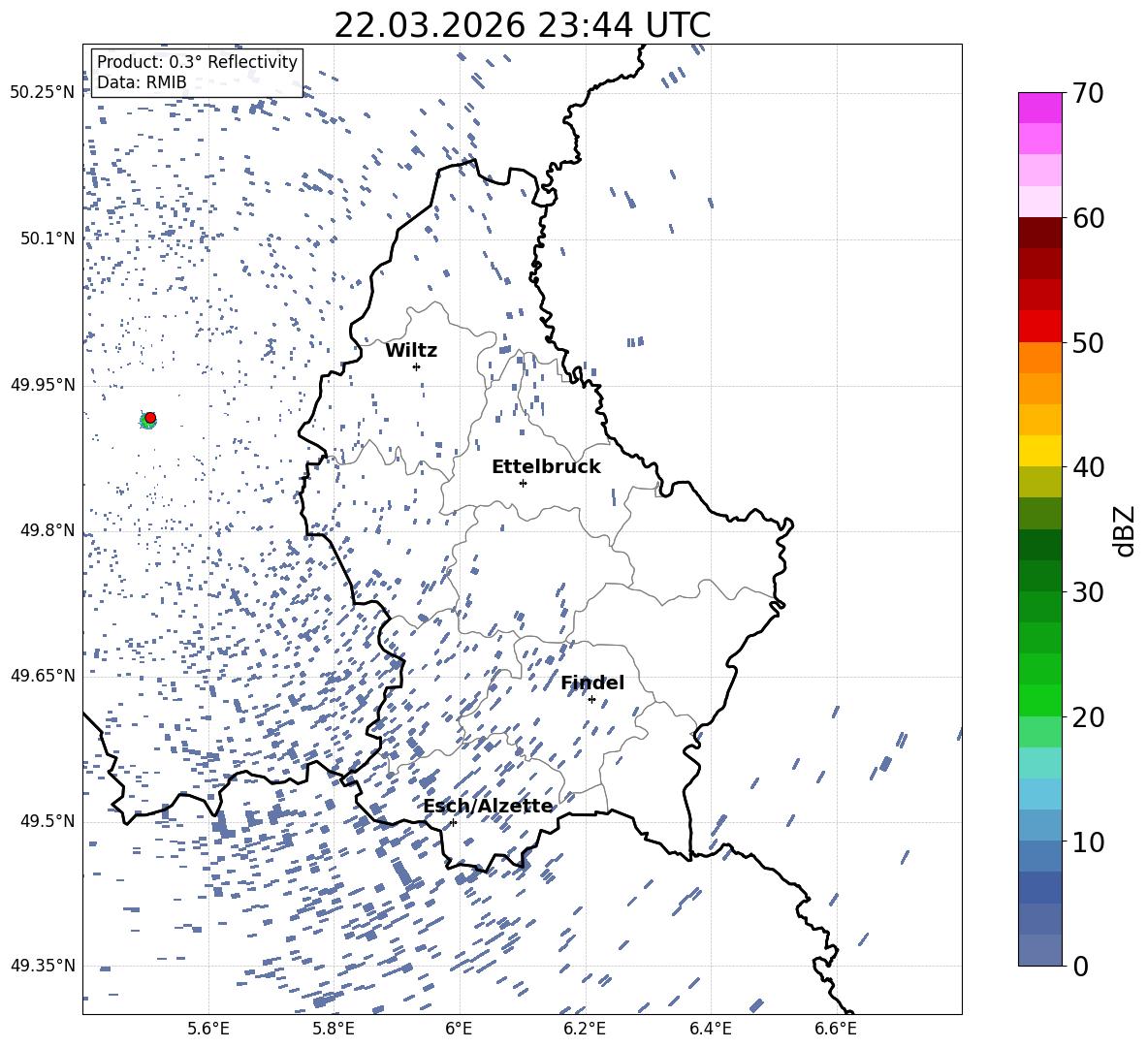Click the Esch/Alzette station cross marker
This screenshot has width=1148, height=1048.
coord(453,822)
